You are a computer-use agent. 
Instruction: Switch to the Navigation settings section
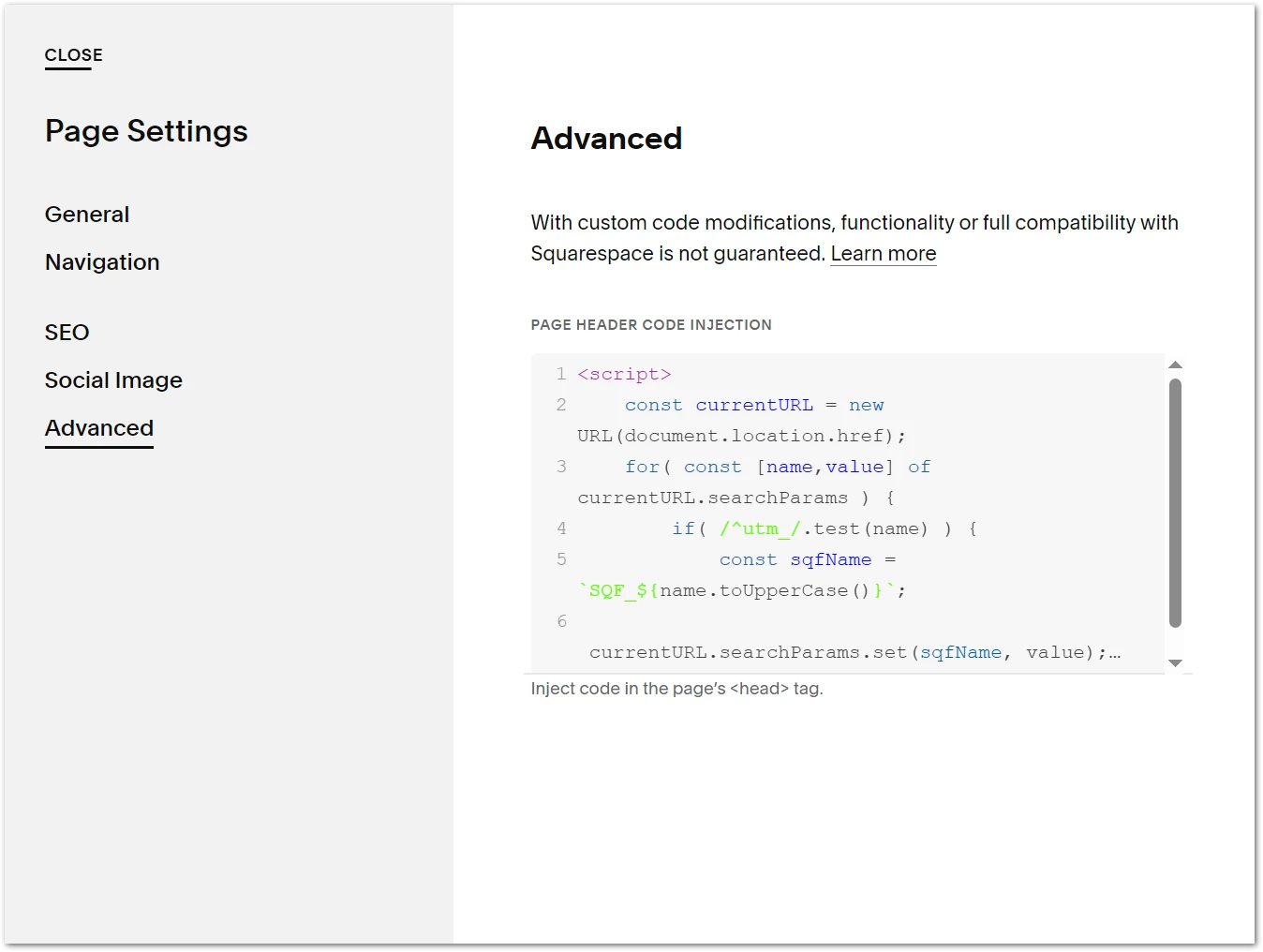[102, 262]
